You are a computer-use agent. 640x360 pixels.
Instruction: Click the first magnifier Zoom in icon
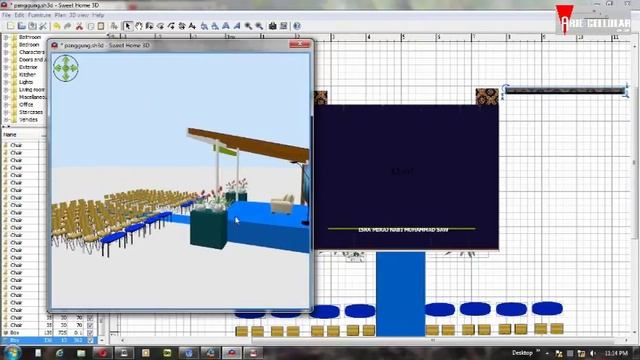pyautogui.click(x=248, y=26)
